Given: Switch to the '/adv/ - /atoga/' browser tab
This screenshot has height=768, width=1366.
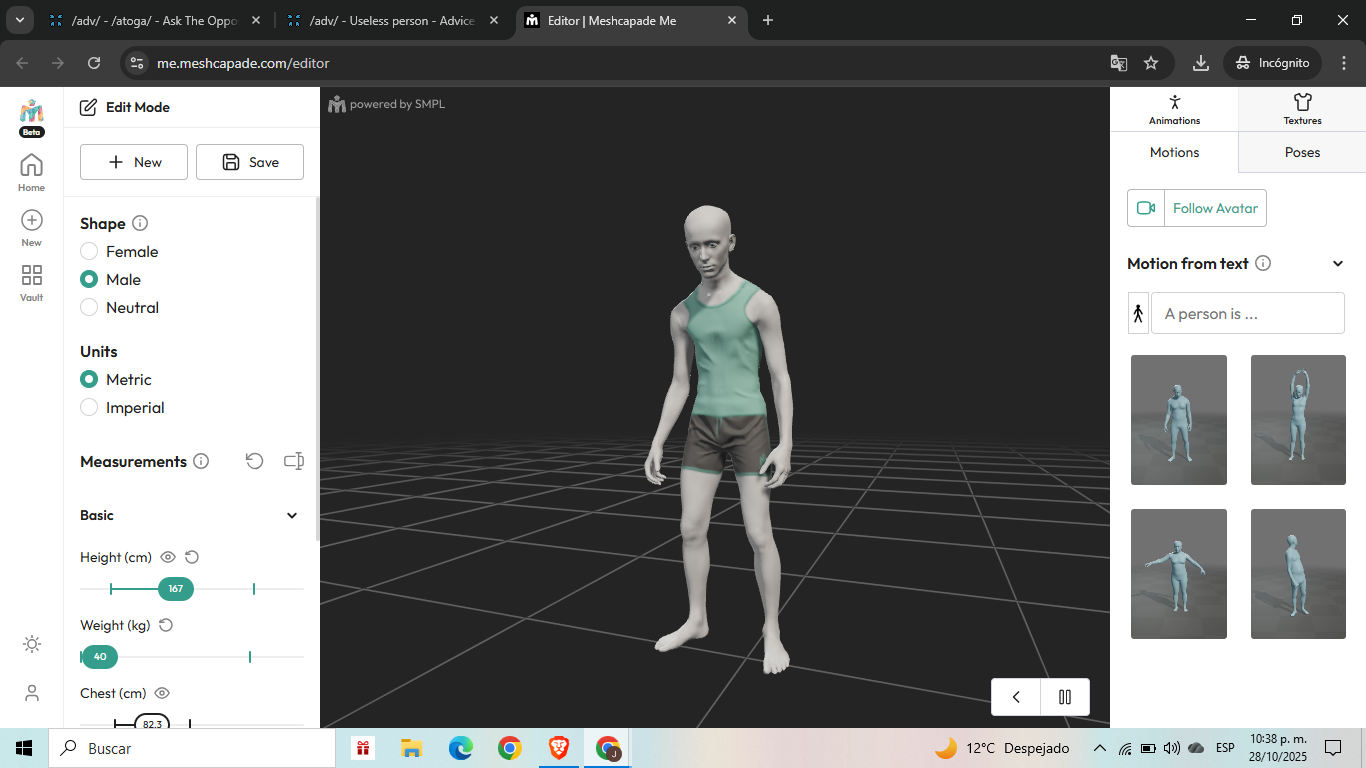Looking at the screenshot, I should [x=155, y=20].
